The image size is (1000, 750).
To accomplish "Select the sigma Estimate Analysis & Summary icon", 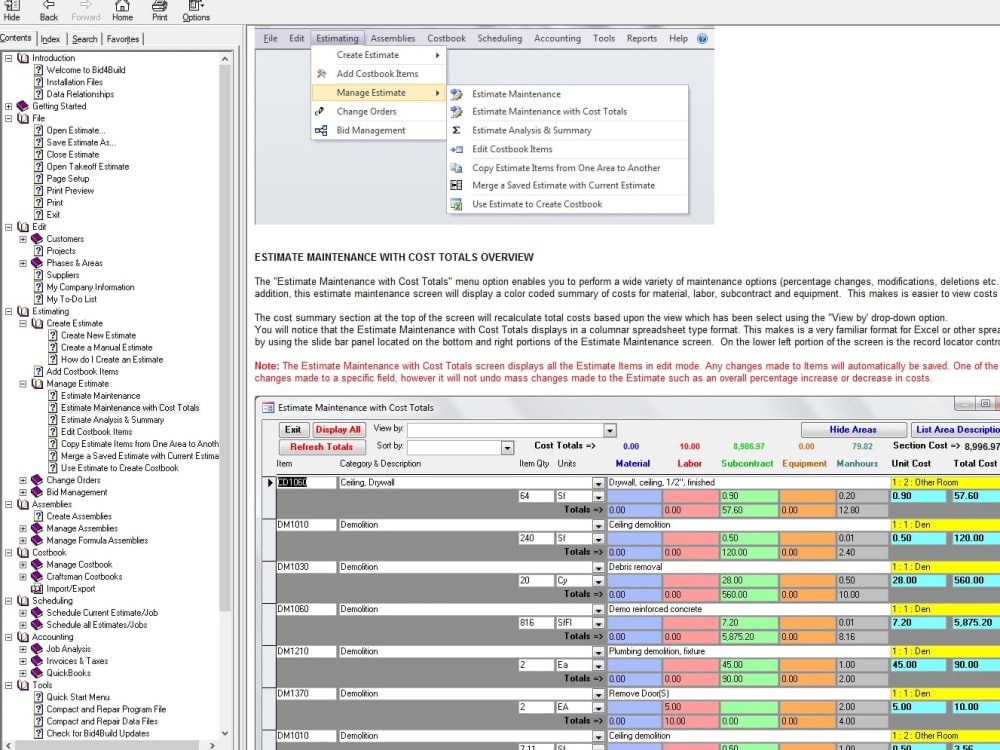I will click(x=456, y=130).
